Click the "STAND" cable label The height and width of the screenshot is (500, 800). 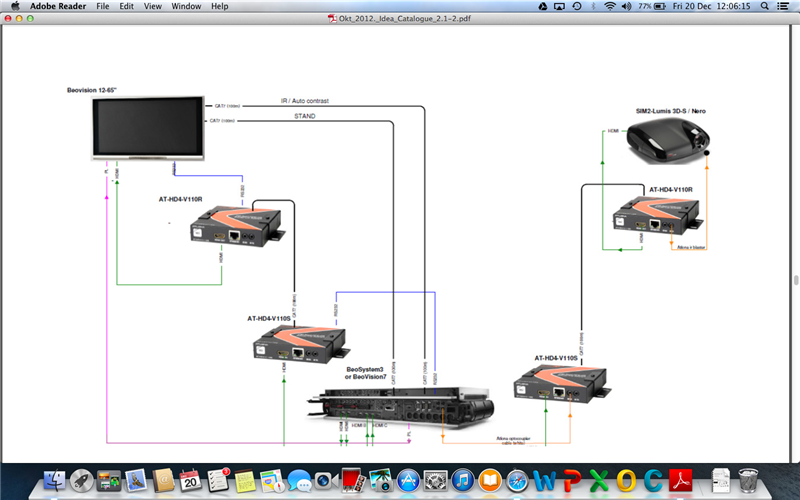tap(305, 116)
